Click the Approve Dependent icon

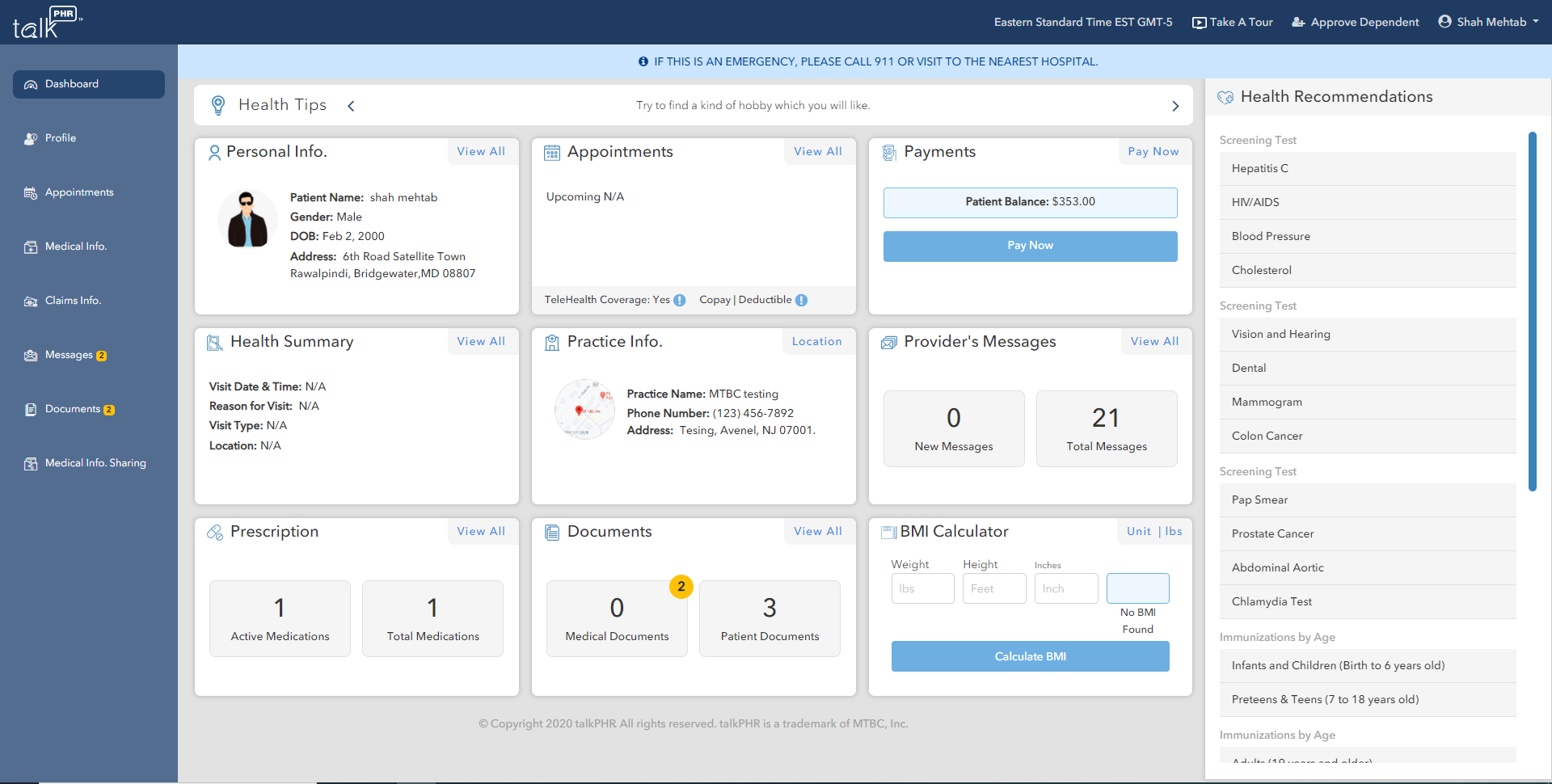point(1298,23)
